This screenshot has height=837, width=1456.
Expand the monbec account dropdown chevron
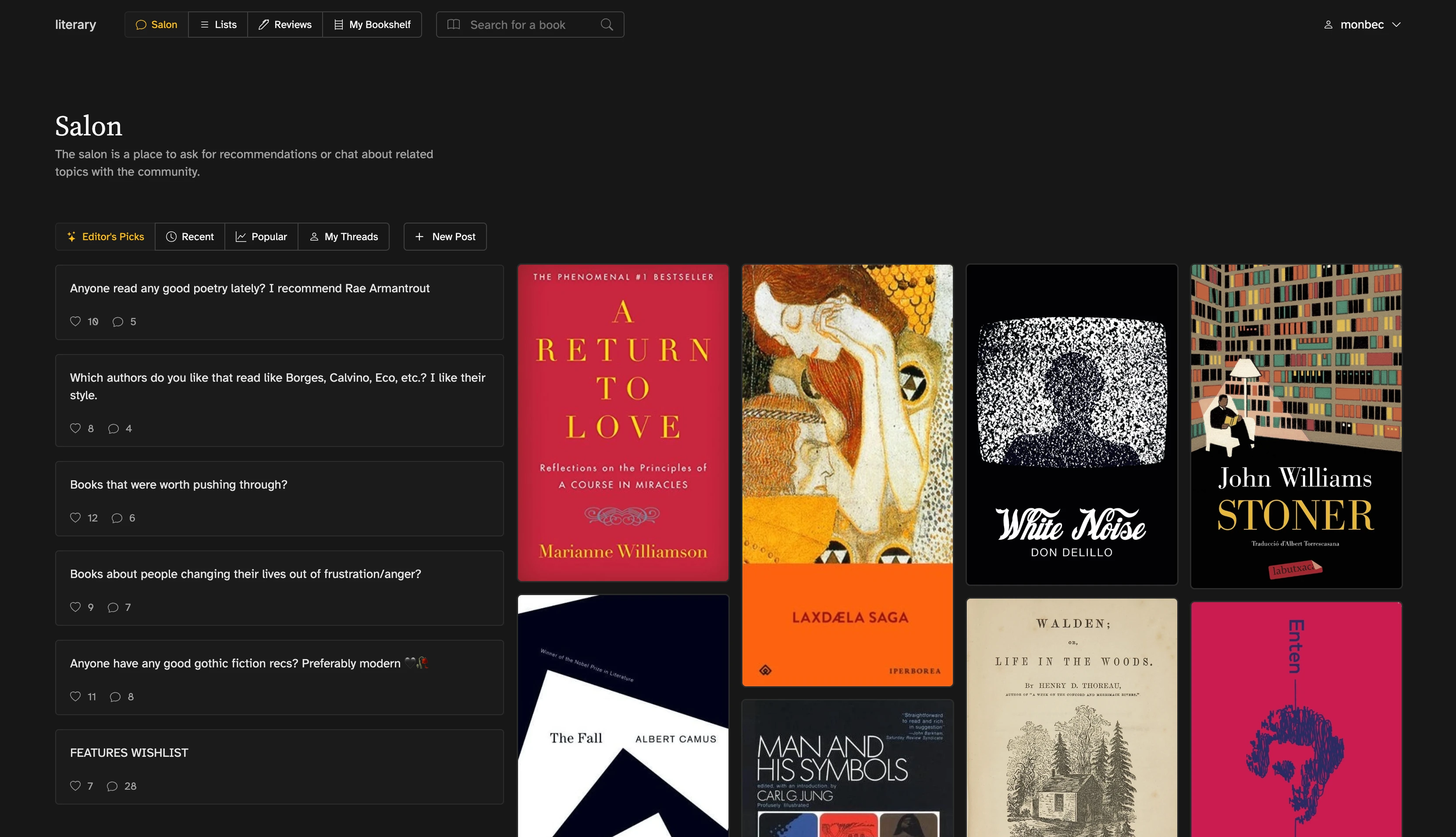click(x=1396, y=25)
